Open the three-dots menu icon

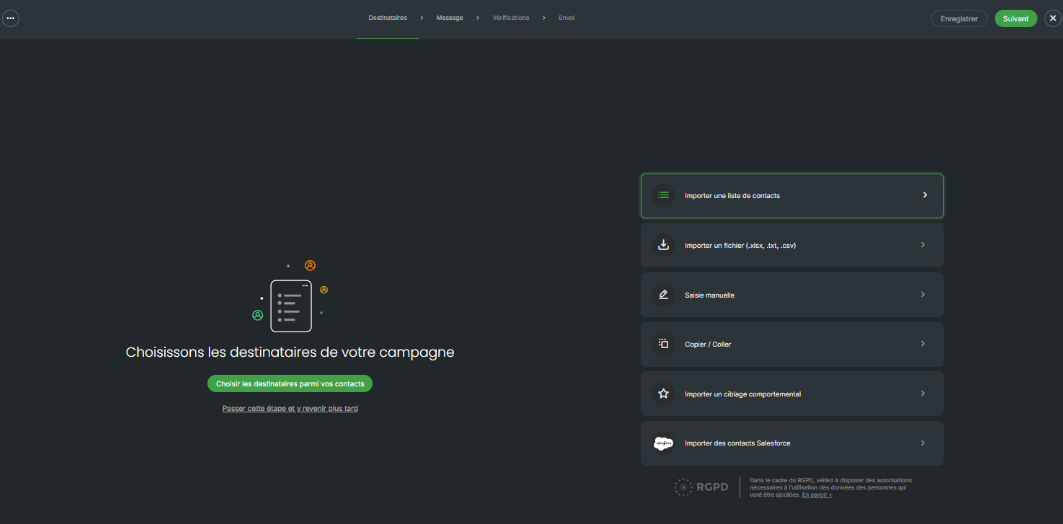[10, 18]
